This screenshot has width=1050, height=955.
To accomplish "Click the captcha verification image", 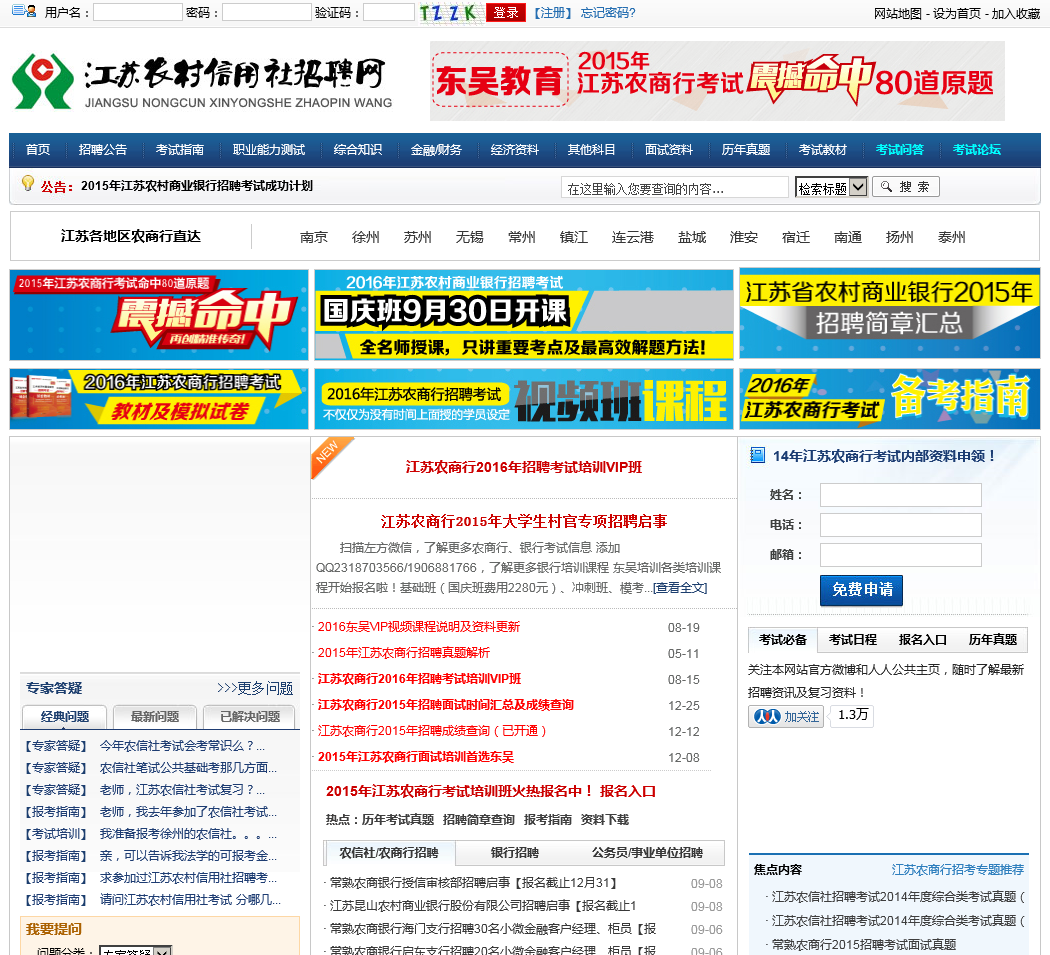I will click(449, 13).
